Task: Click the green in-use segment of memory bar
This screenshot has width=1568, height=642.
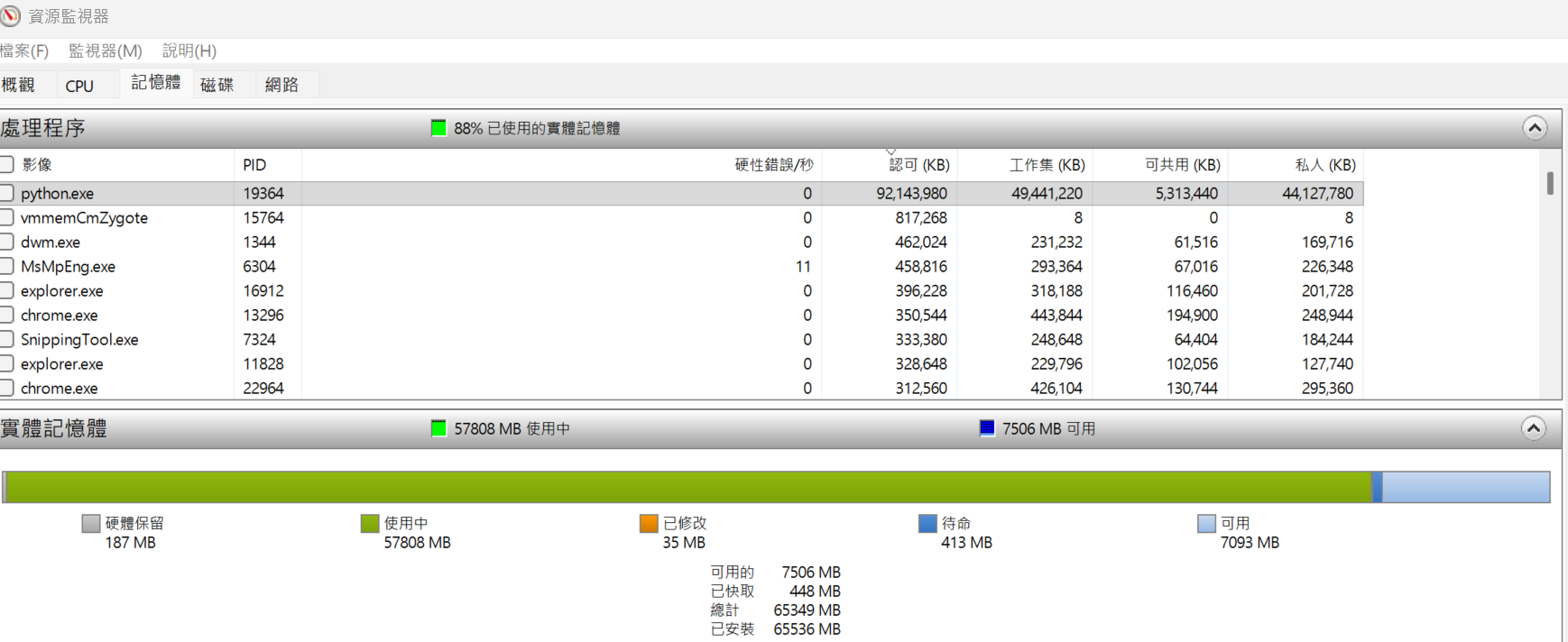Action: click(689, 487)
